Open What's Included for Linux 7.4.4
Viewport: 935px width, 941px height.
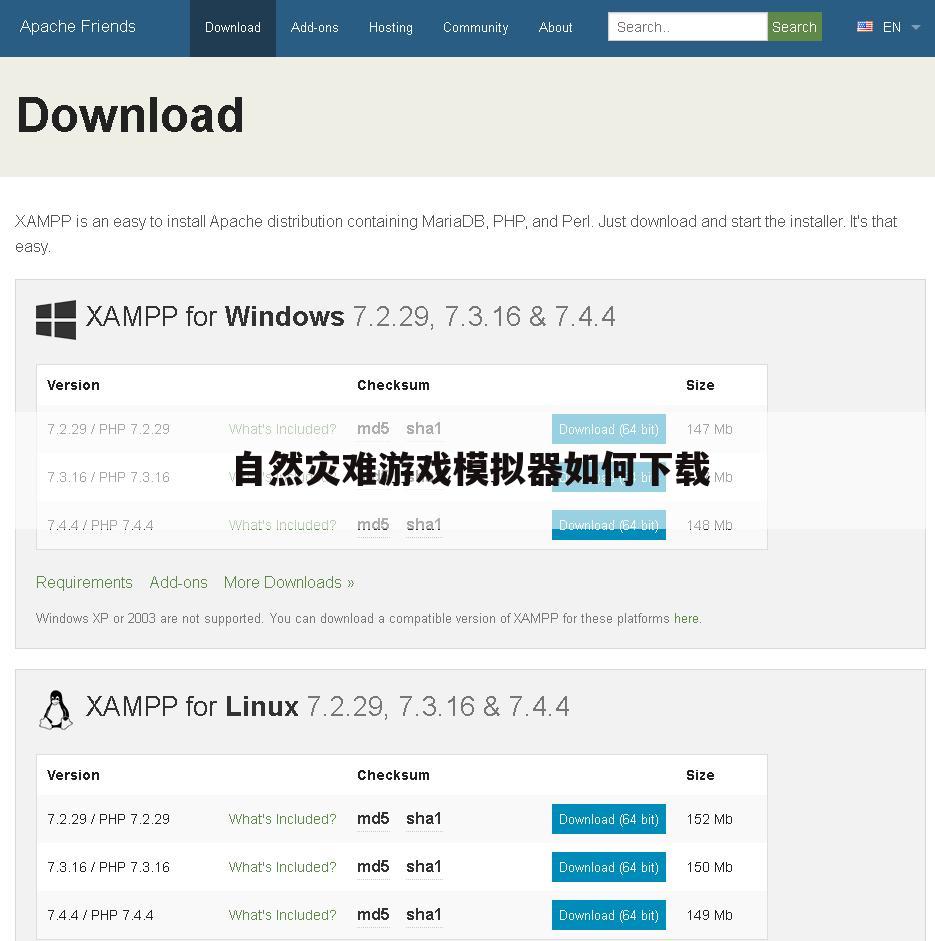coord(282,915)
